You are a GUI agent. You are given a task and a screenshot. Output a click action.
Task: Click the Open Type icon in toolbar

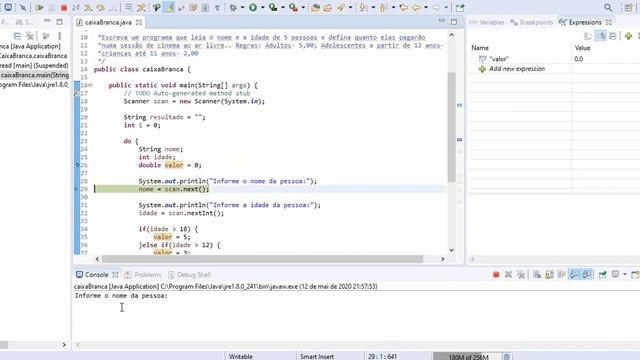coord(315,7)
